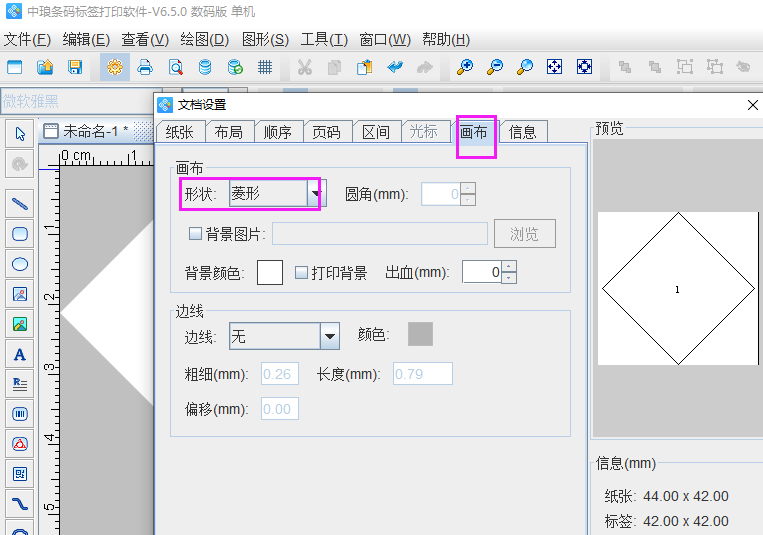763x535 pixels.
Task: Pick the white 背景颜色 swatch
Action: click(x=270, y=272)
